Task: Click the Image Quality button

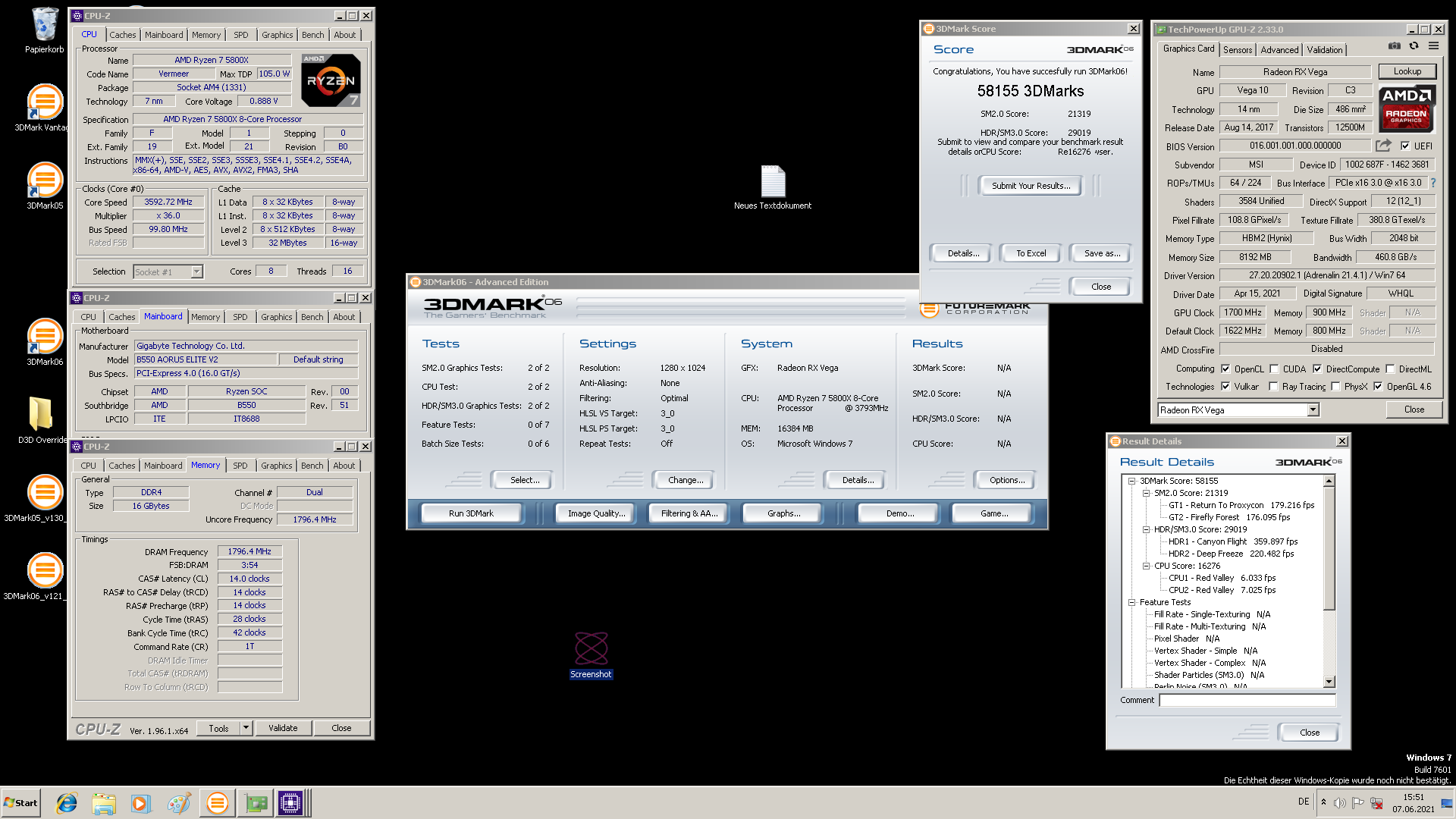Action: click(597, 513)
